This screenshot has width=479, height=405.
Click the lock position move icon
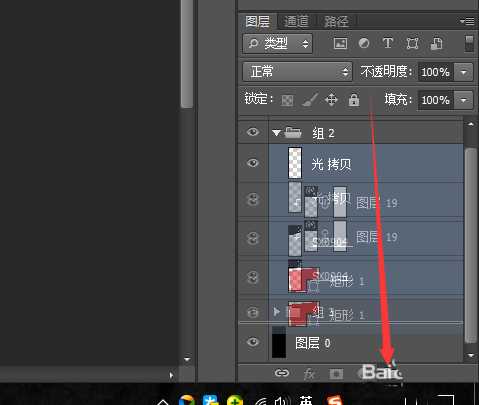tap(331, 100)
